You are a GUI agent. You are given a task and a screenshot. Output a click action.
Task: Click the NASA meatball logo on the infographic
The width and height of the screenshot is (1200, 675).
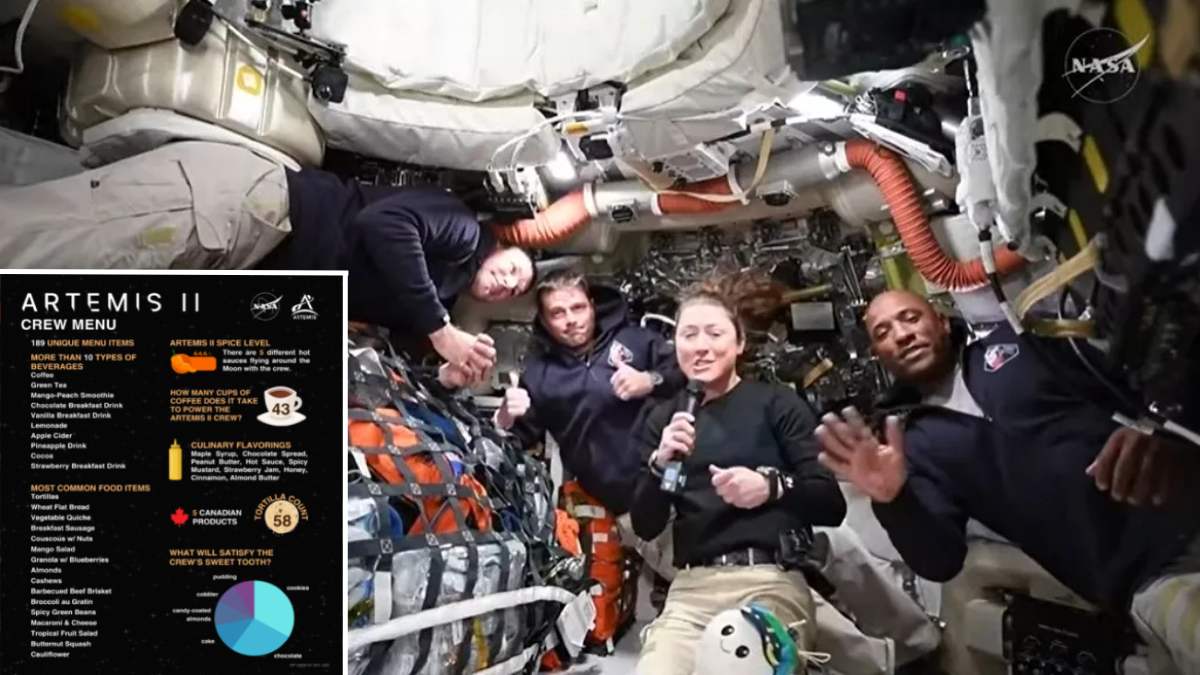coord(266,305)
